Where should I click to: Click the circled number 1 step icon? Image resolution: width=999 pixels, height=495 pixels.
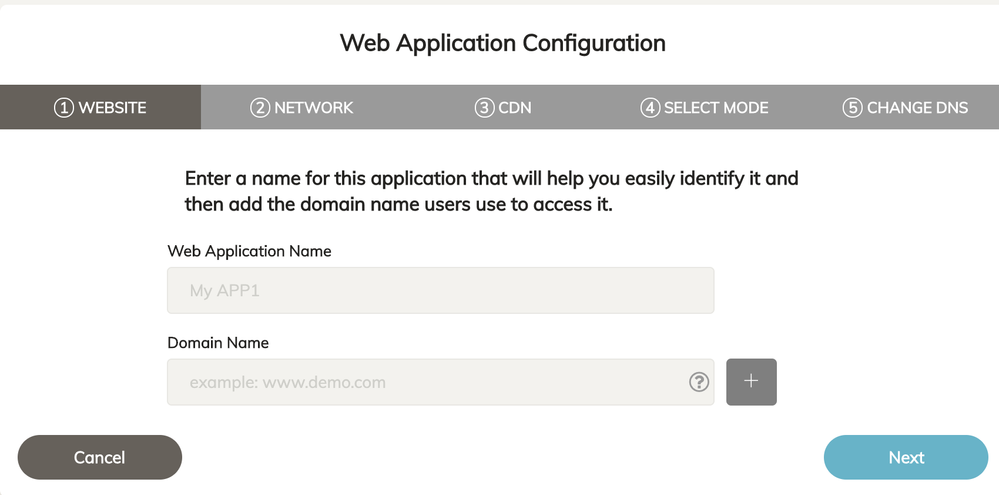pyautogui.click(x=64, y=107)
